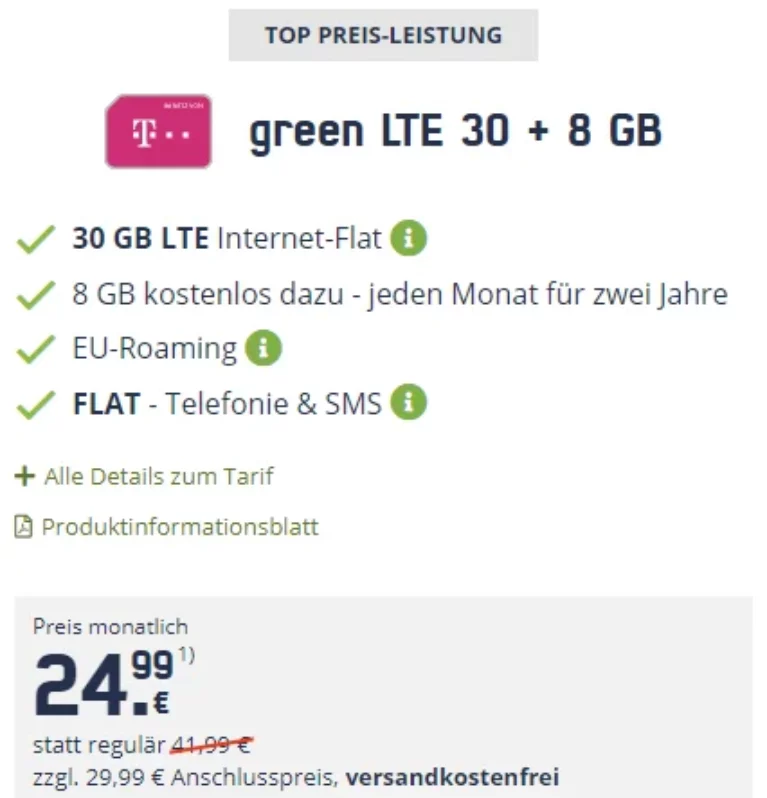Open info icon next to Internet-Flat
767x798 pixels.
(x=408, y=239)
